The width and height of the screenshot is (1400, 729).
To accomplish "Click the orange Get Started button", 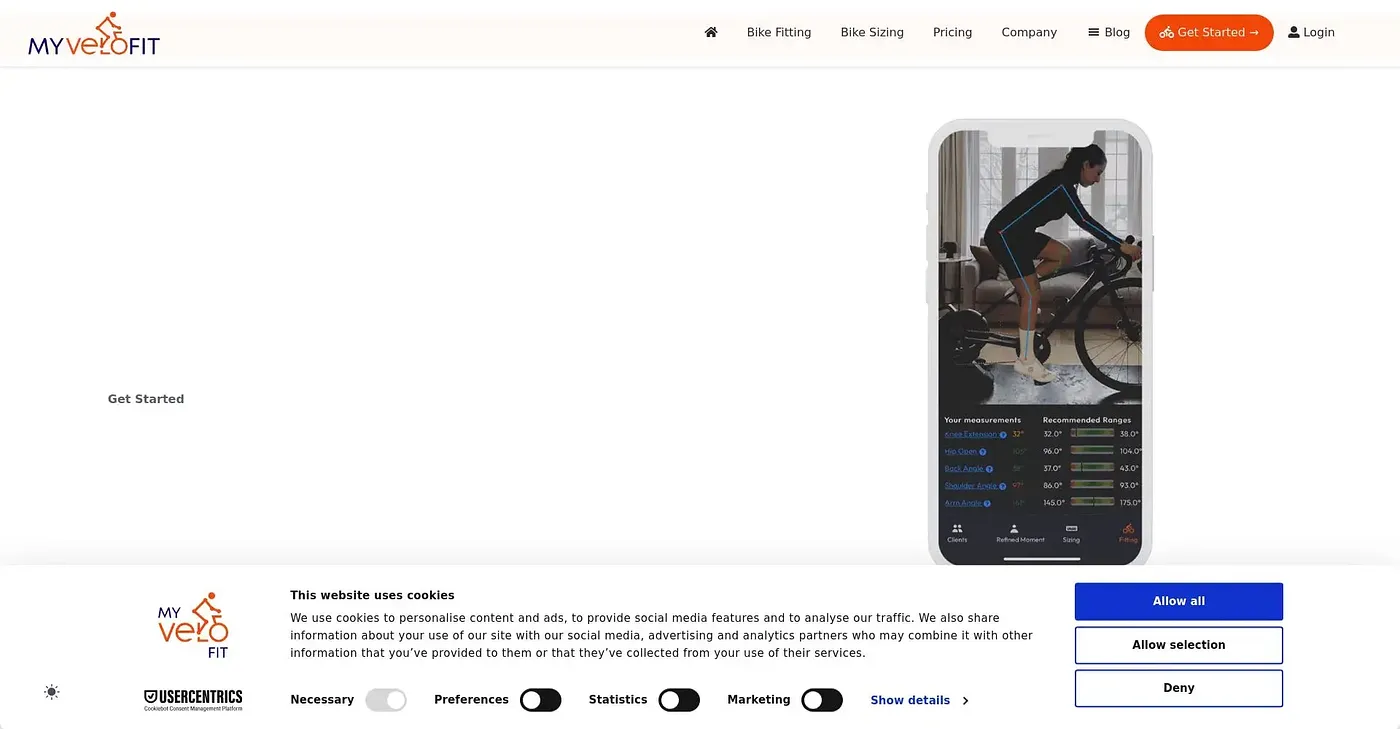I will point(1209,32).
